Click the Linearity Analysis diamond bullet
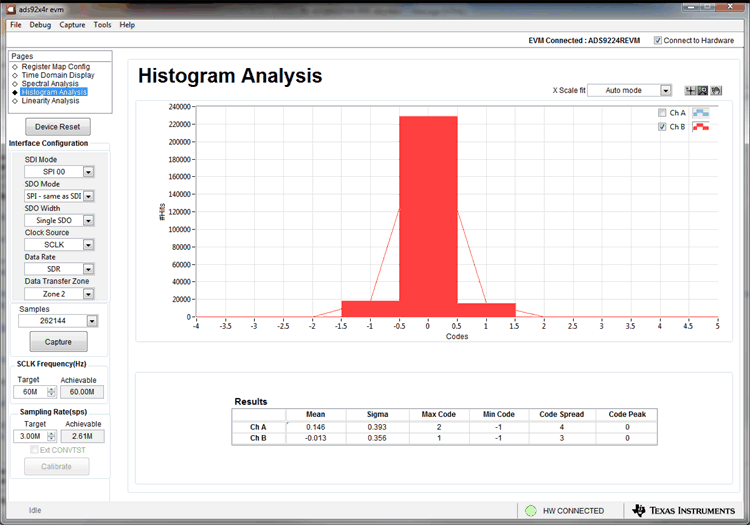The image size is (751, 526). (15, 101)
